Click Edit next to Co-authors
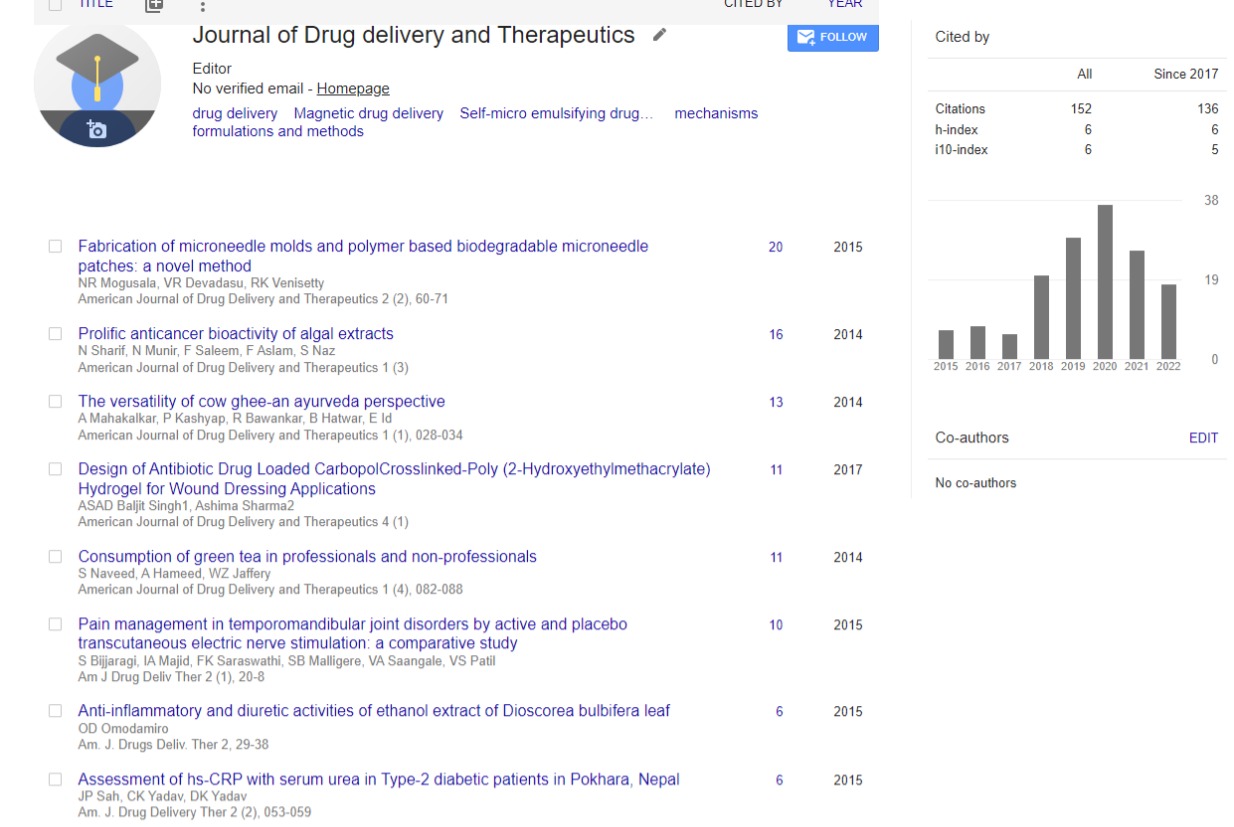 pyautogui.click(x=1203, y=438)
